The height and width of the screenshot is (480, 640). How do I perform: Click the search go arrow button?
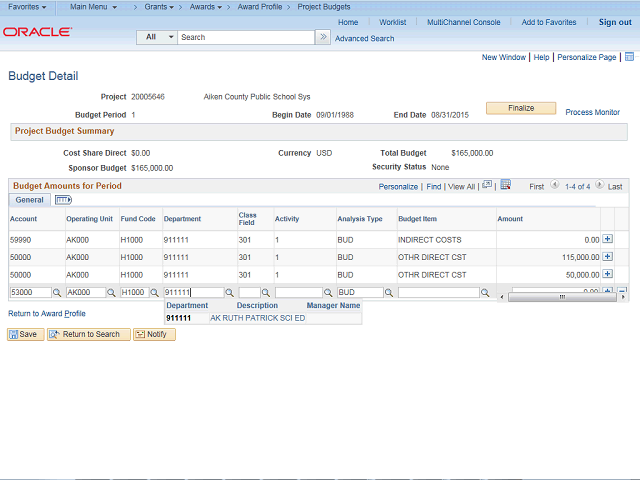pyautogui.click(x=322, y=37)
